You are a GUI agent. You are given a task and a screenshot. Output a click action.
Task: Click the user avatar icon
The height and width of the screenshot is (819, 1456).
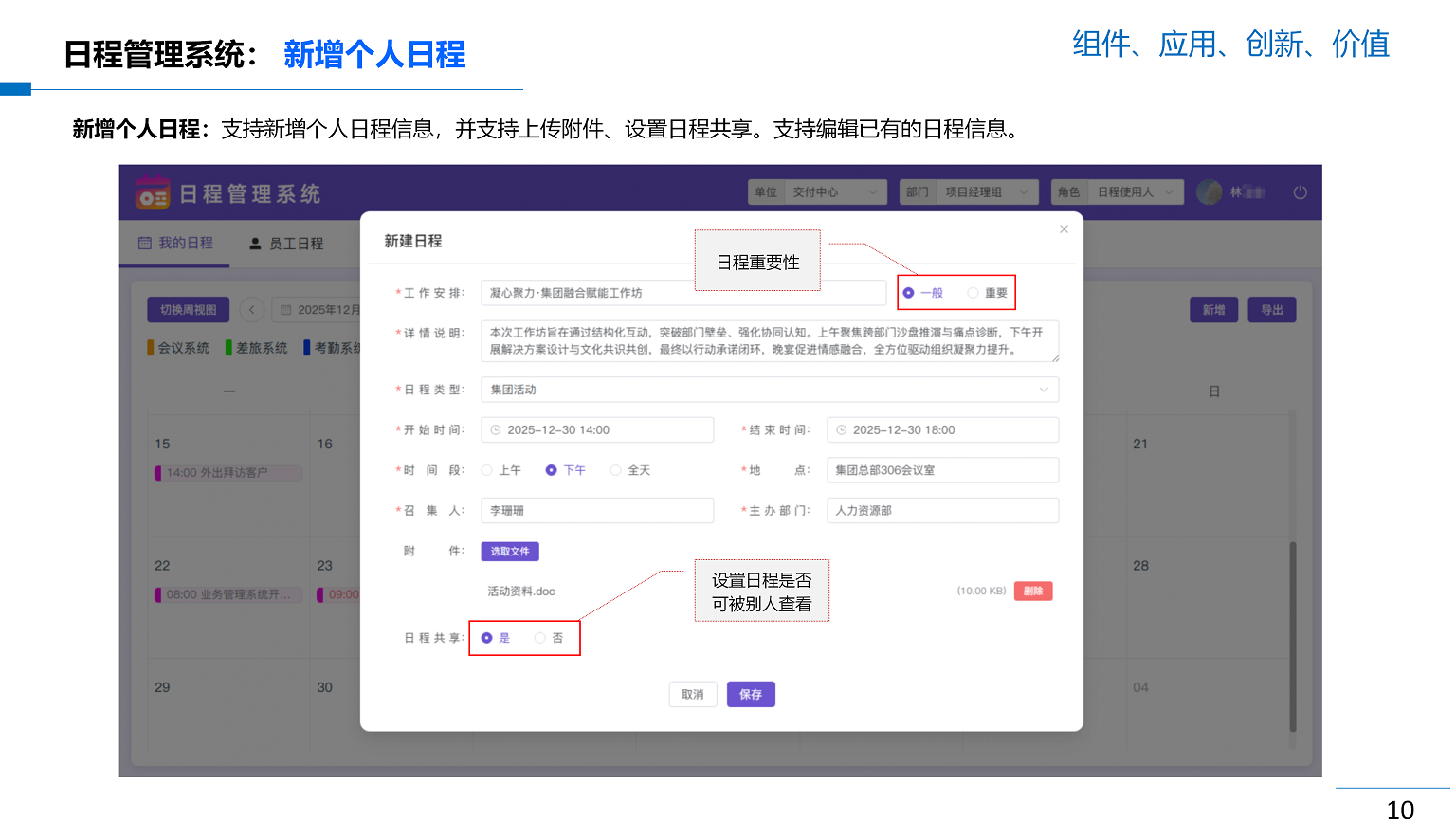click(x=1209, y=192)
